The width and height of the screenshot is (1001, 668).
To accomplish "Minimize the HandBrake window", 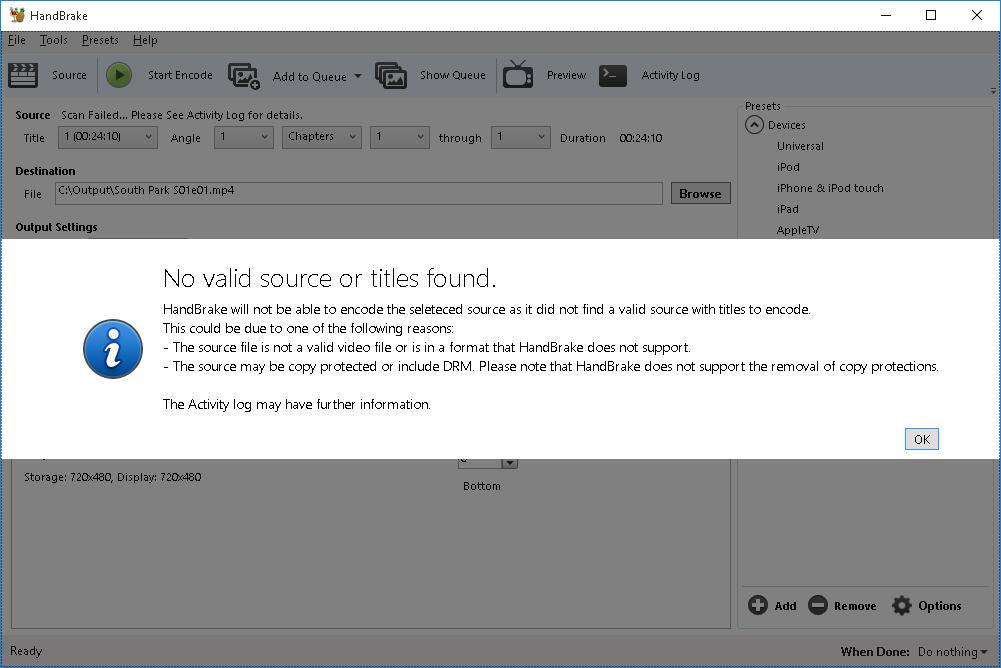I will pyautogui.click(x=885, y=15).
